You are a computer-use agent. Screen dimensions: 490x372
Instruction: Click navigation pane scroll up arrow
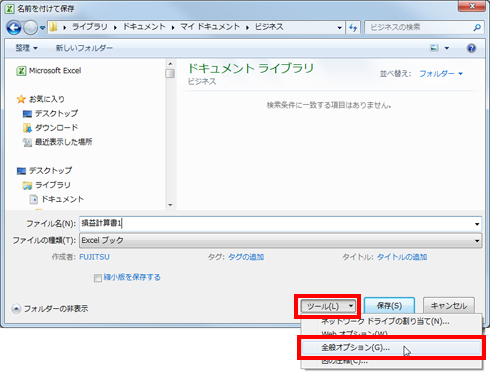(x=170, y=63)
